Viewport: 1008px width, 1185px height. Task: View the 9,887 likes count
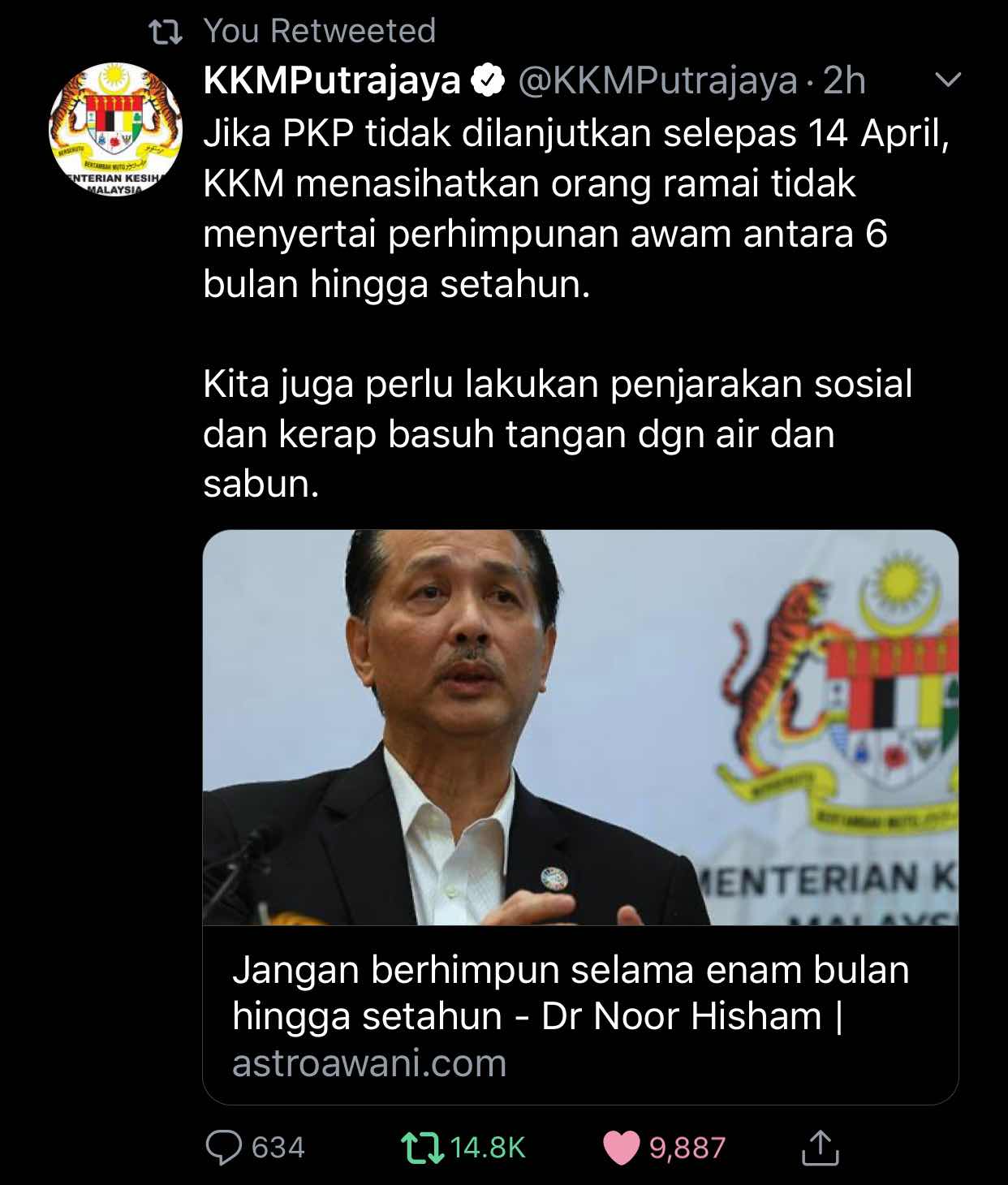coord(687,1148)
